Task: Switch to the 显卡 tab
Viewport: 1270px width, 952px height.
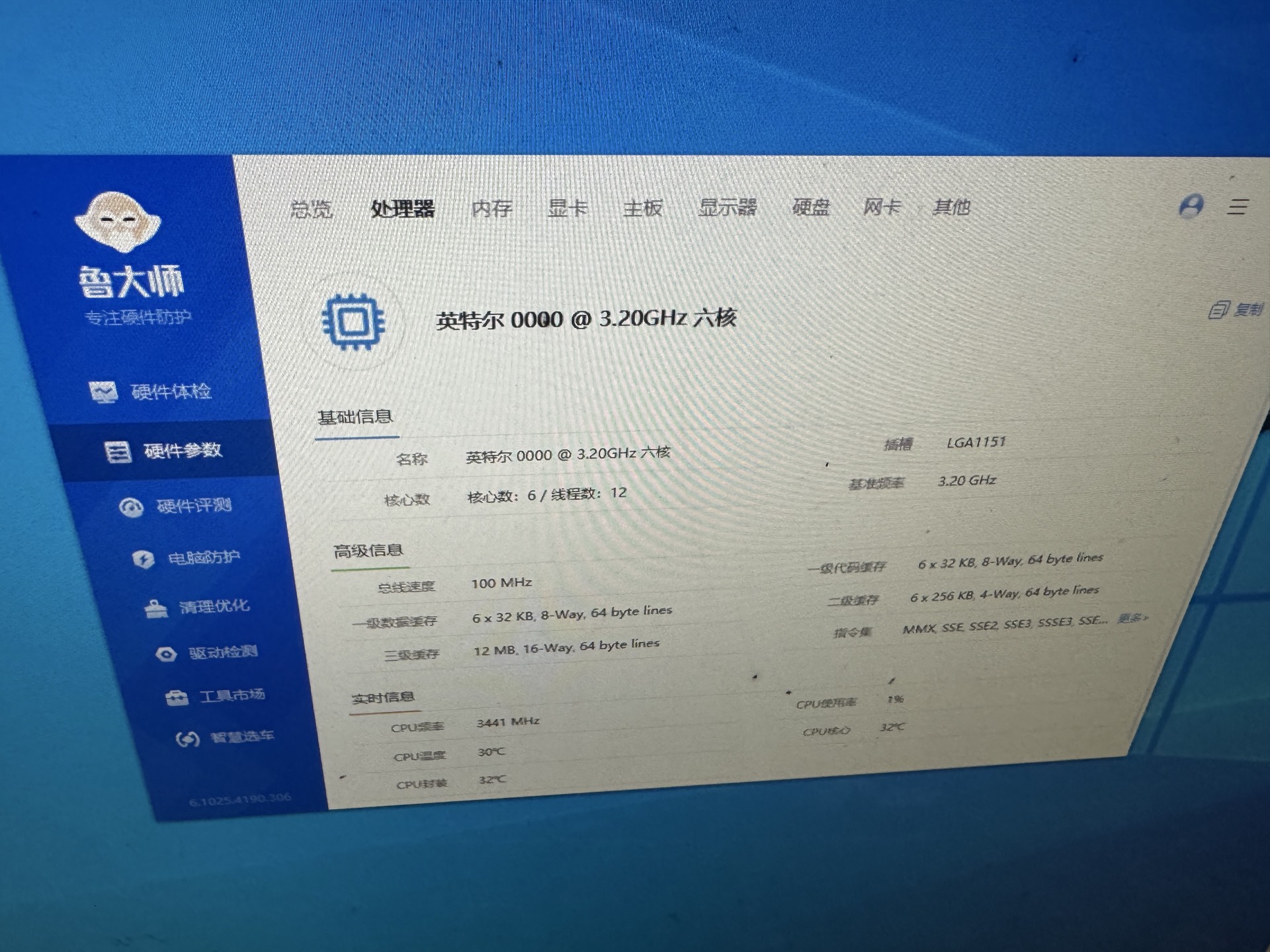Action: click(568, 208)
